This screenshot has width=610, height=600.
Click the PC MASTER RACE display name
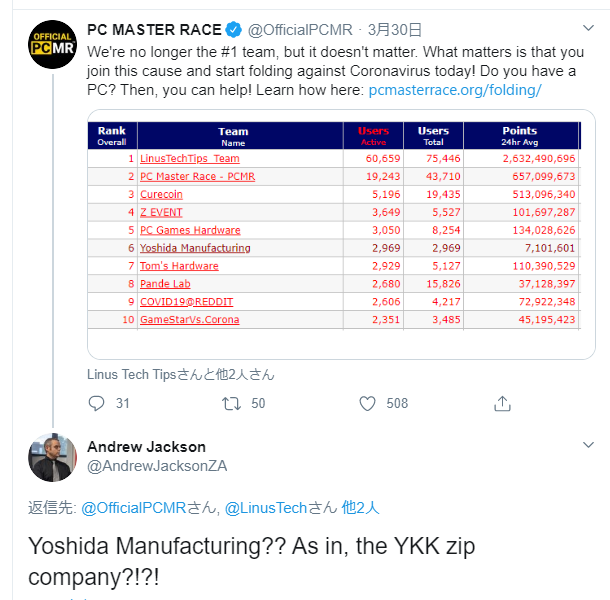pyautogui.click(x=154, y=30)
